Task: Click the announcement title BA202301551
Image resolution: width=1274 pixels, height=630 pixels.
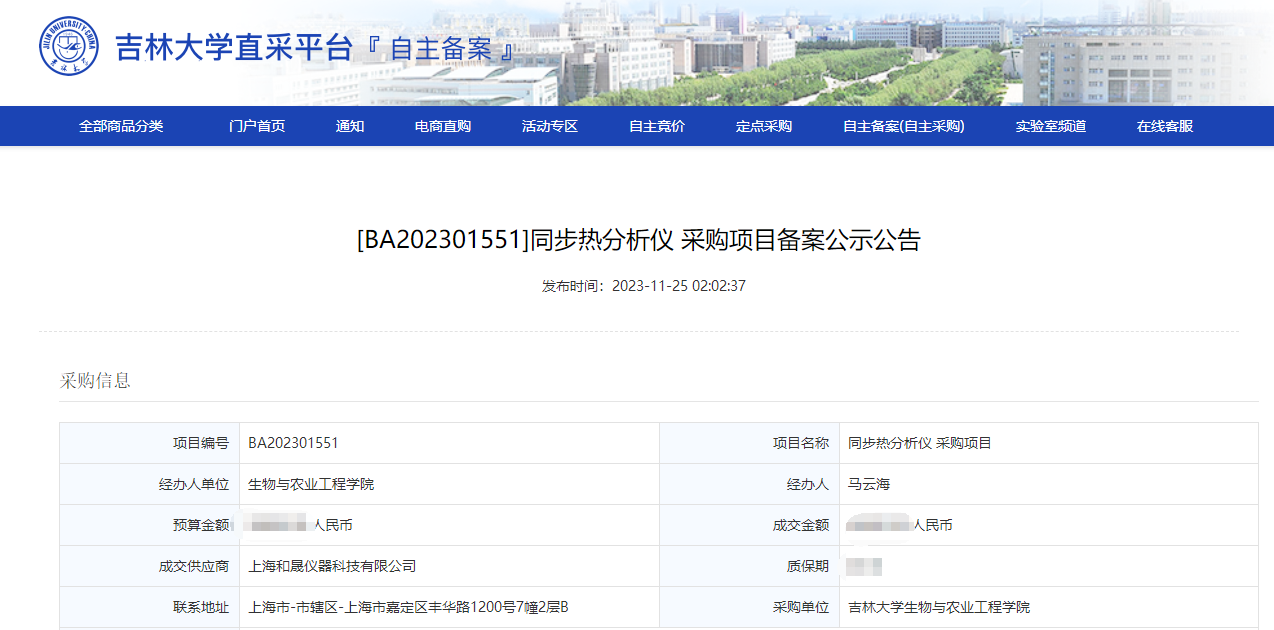Action: click(x=638, y=240)
